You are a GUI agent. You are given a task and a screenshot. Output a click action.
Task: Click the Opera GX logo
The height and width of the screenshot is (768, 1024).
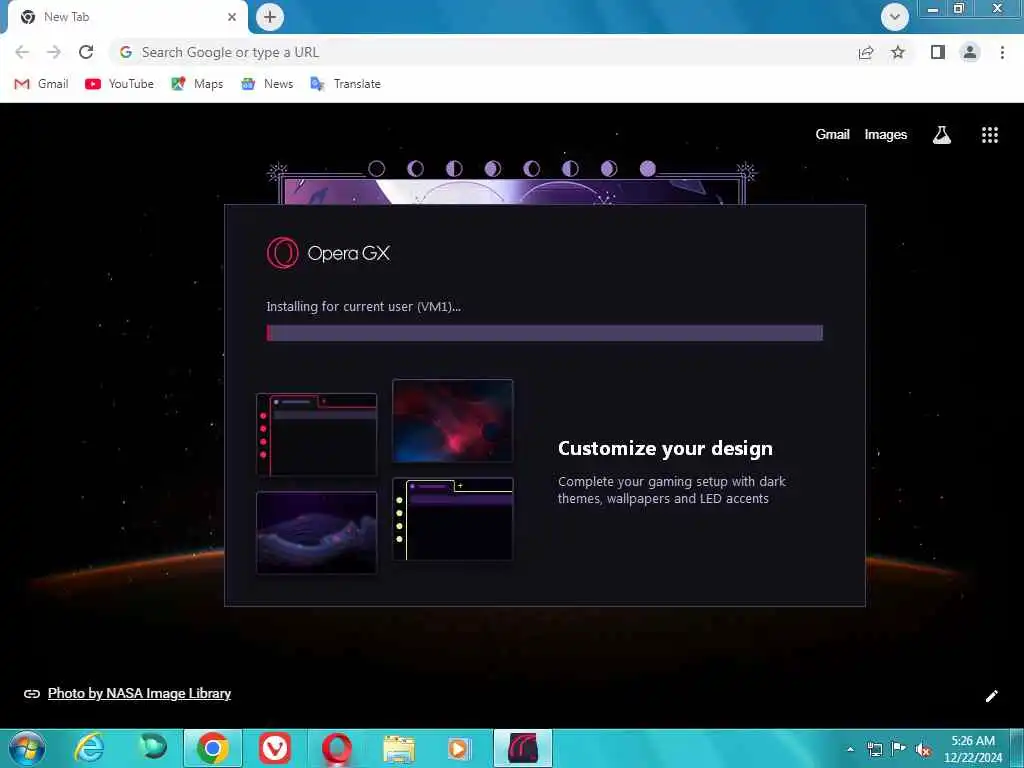(328, 253)
